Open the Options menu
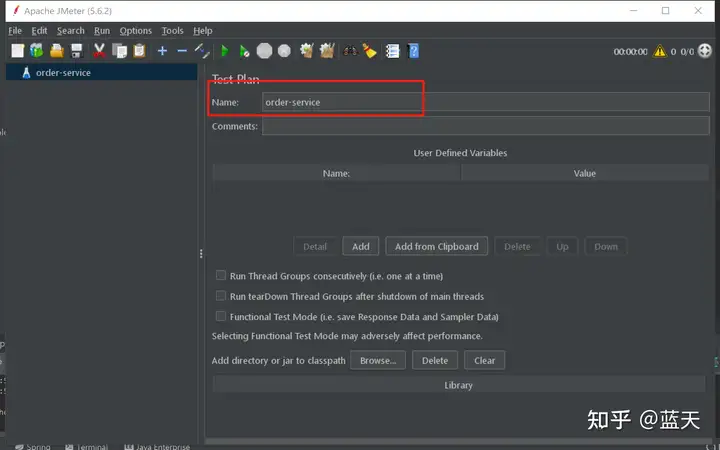The height and width of the screenshot is (450, 720). (x=135, y=31)
